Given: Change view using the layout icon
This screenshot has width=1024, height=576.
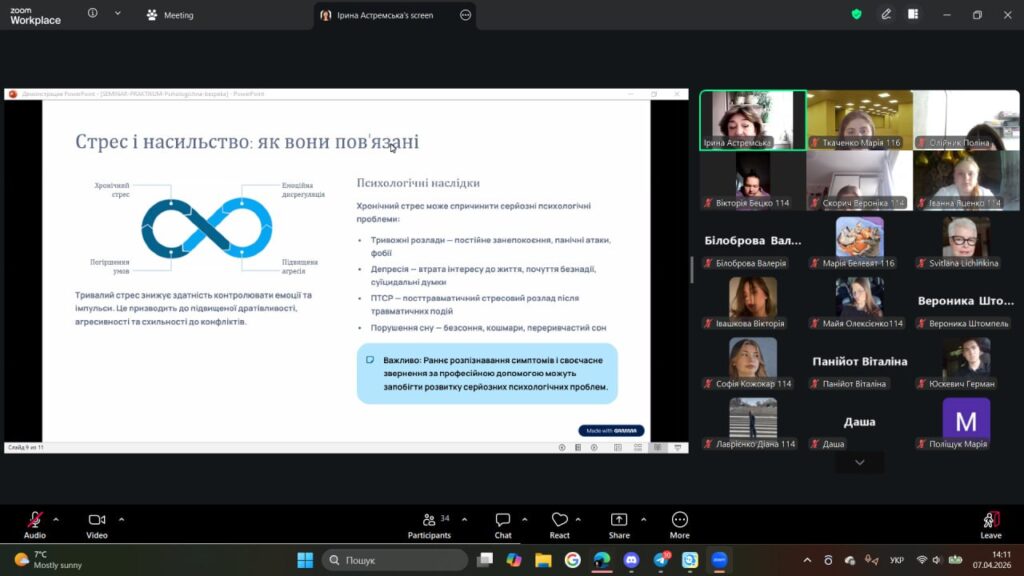Looking at the screenshot, I should click(913, 15).
